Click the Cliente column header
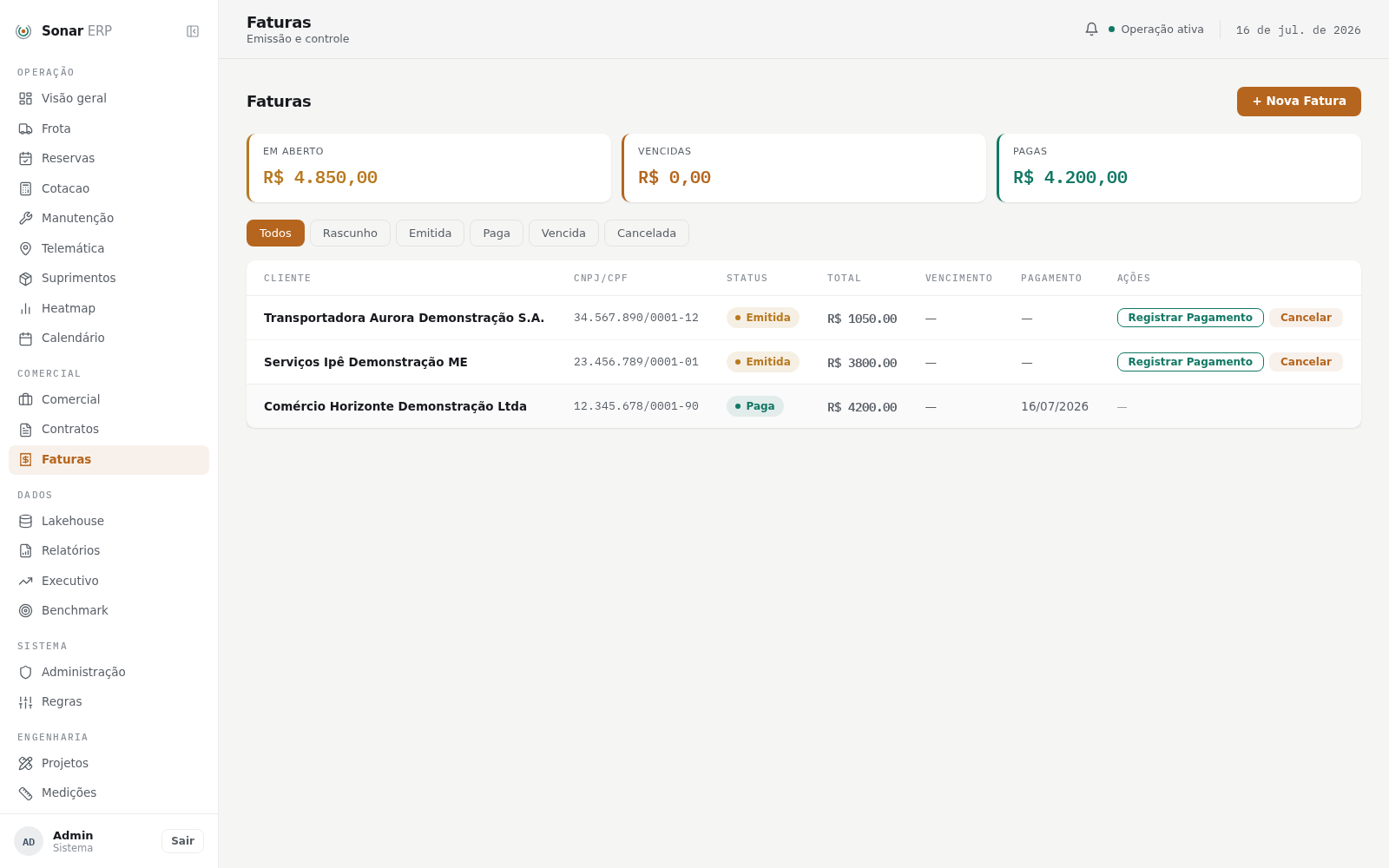Screen dimensions: 1389x868 pos(287,279)
